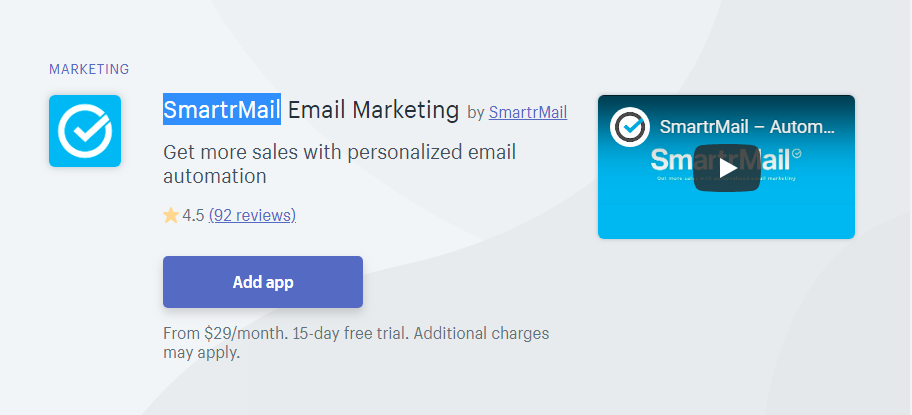
Task: Click the 4.5 rating number
Action: pyautogui.click(x=193, y=216)
